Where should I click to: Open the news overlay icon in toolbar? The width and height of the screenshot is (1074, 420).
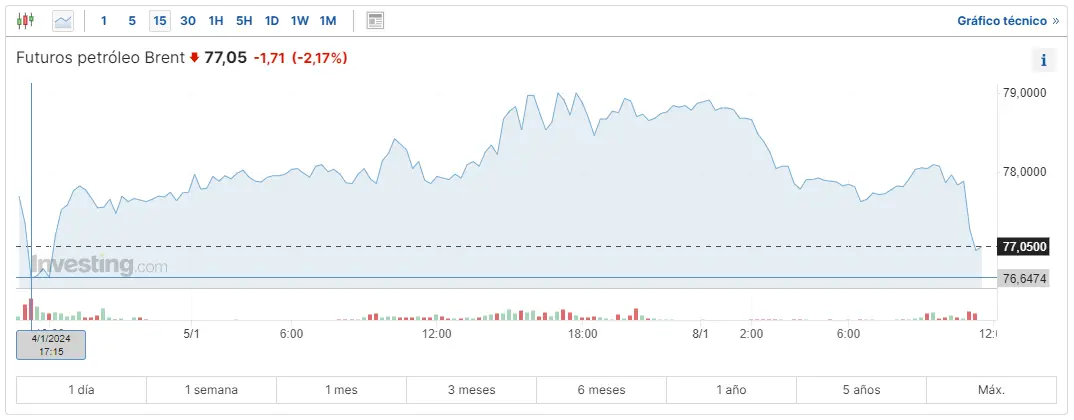click(375, 20)
